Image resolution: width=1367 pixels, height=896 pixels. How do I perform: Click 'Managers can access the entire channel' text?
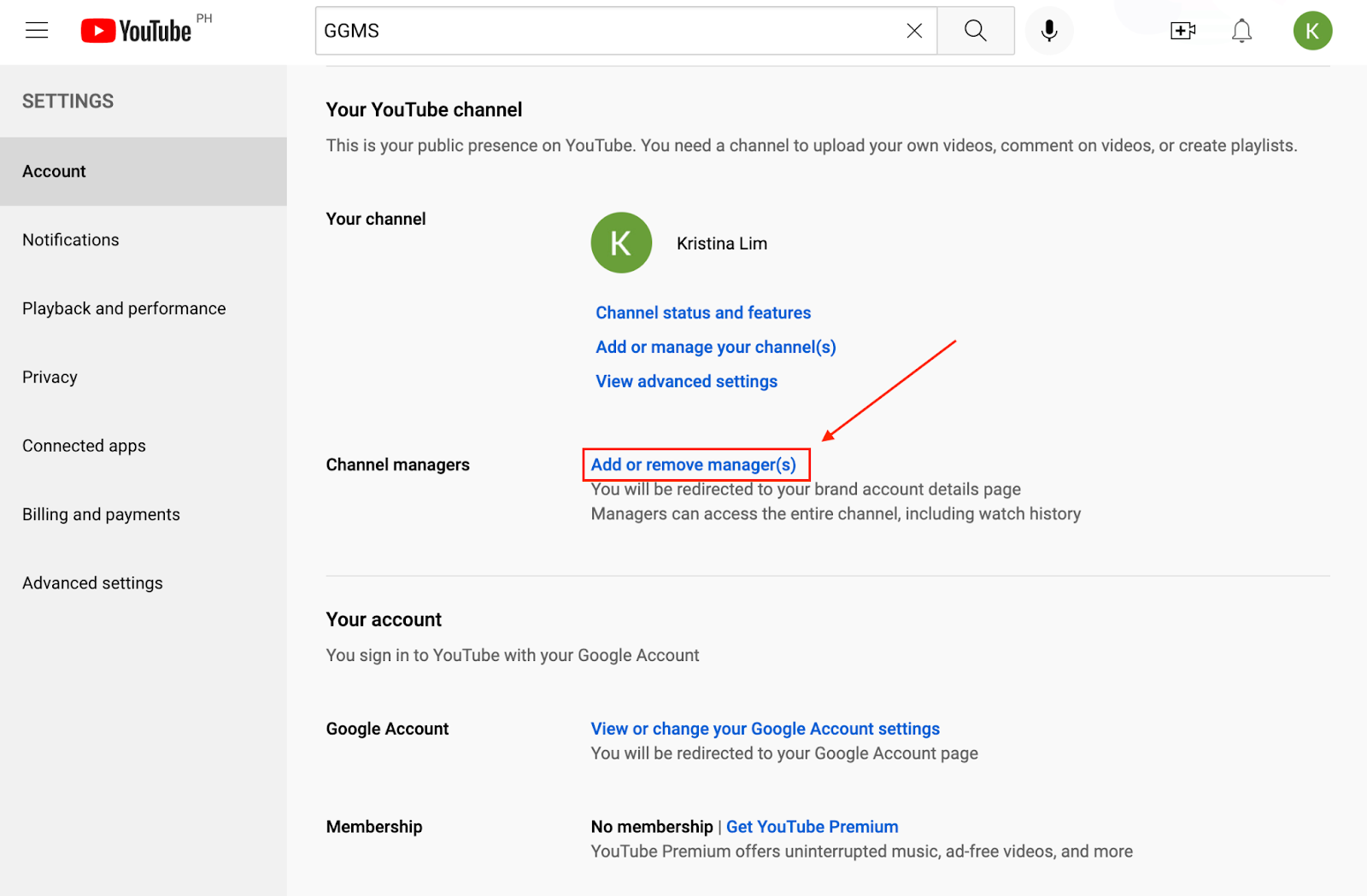[x=836, y=513]
